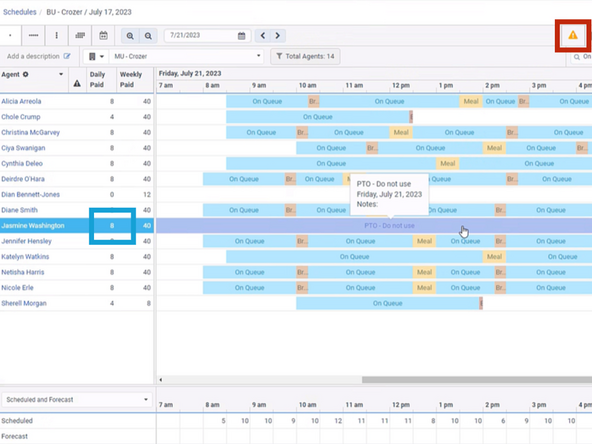Open agent Chole Crump
592x444 pixels.
[21, 117]
